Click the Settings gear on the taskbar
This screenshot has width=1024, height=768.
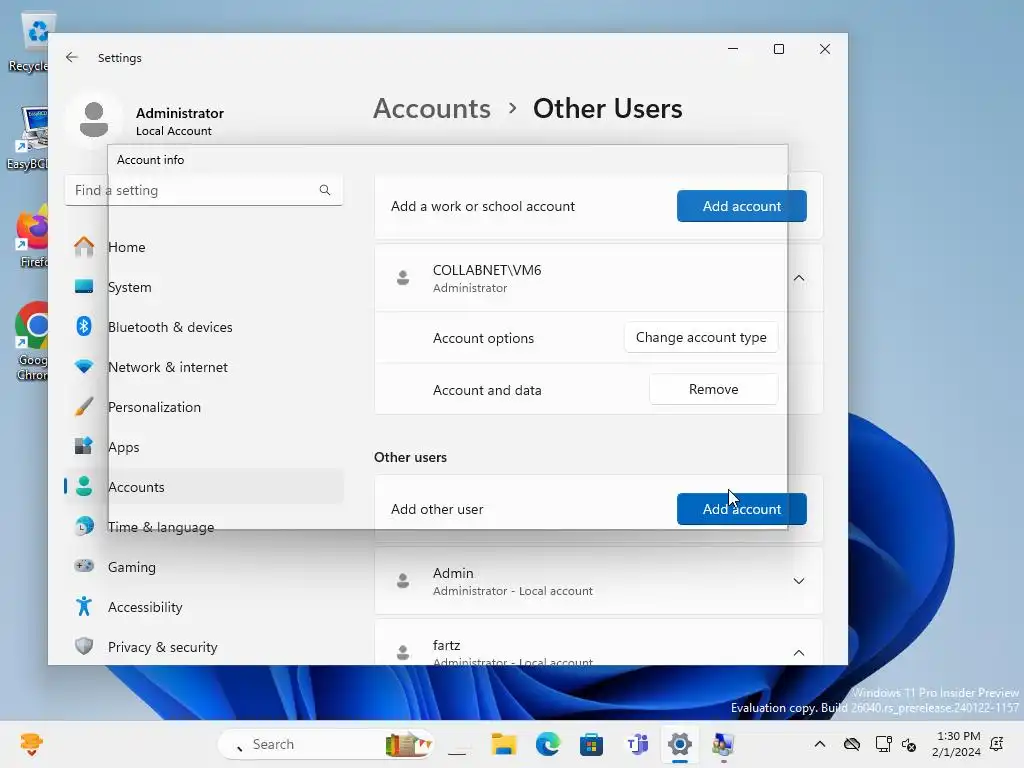pyautogui.click(x=680, y=744)
